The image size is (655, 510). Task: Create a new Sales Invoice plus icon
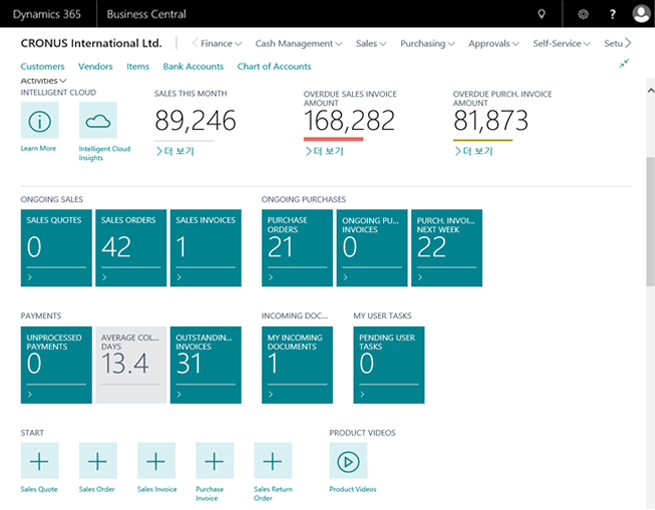(156, 461)
